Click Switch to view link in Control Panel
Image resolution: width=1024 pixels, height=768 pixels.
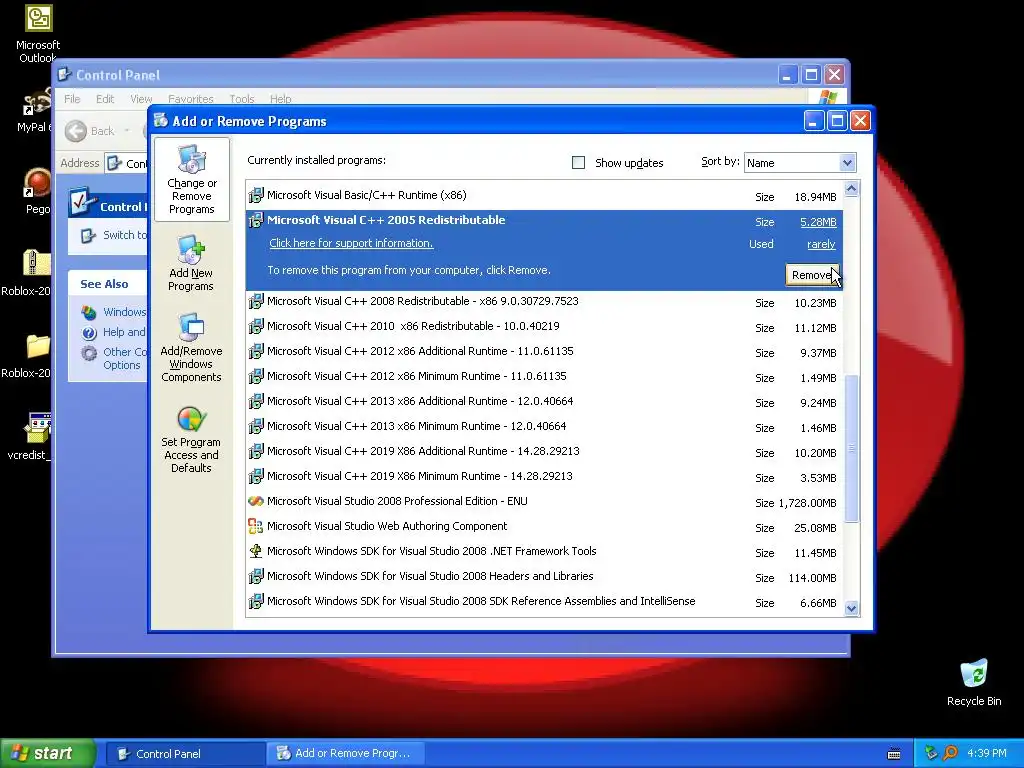pos(125,235)
